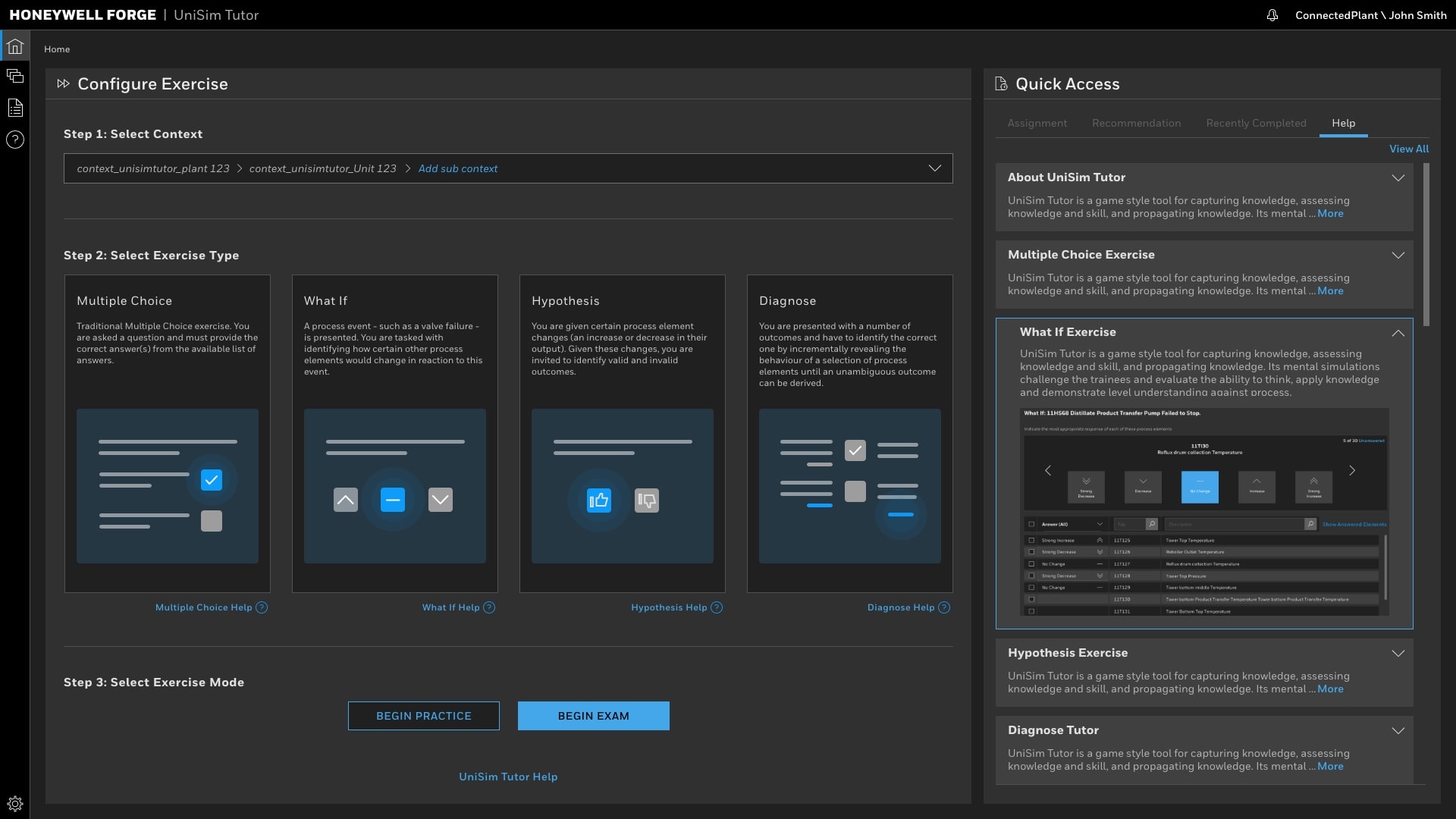Click More under Hypothesis Exercise
The width and height of the screenshot is (1456, 819).
tap(1330, 689)
